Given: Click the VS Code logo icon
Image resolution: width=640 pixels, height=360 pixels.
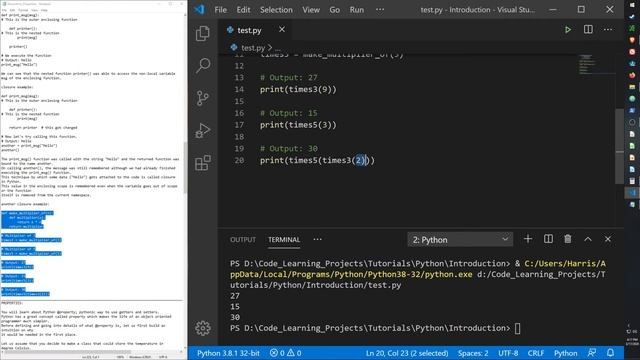Looking at the screenshot, I should tap(199, 9).
